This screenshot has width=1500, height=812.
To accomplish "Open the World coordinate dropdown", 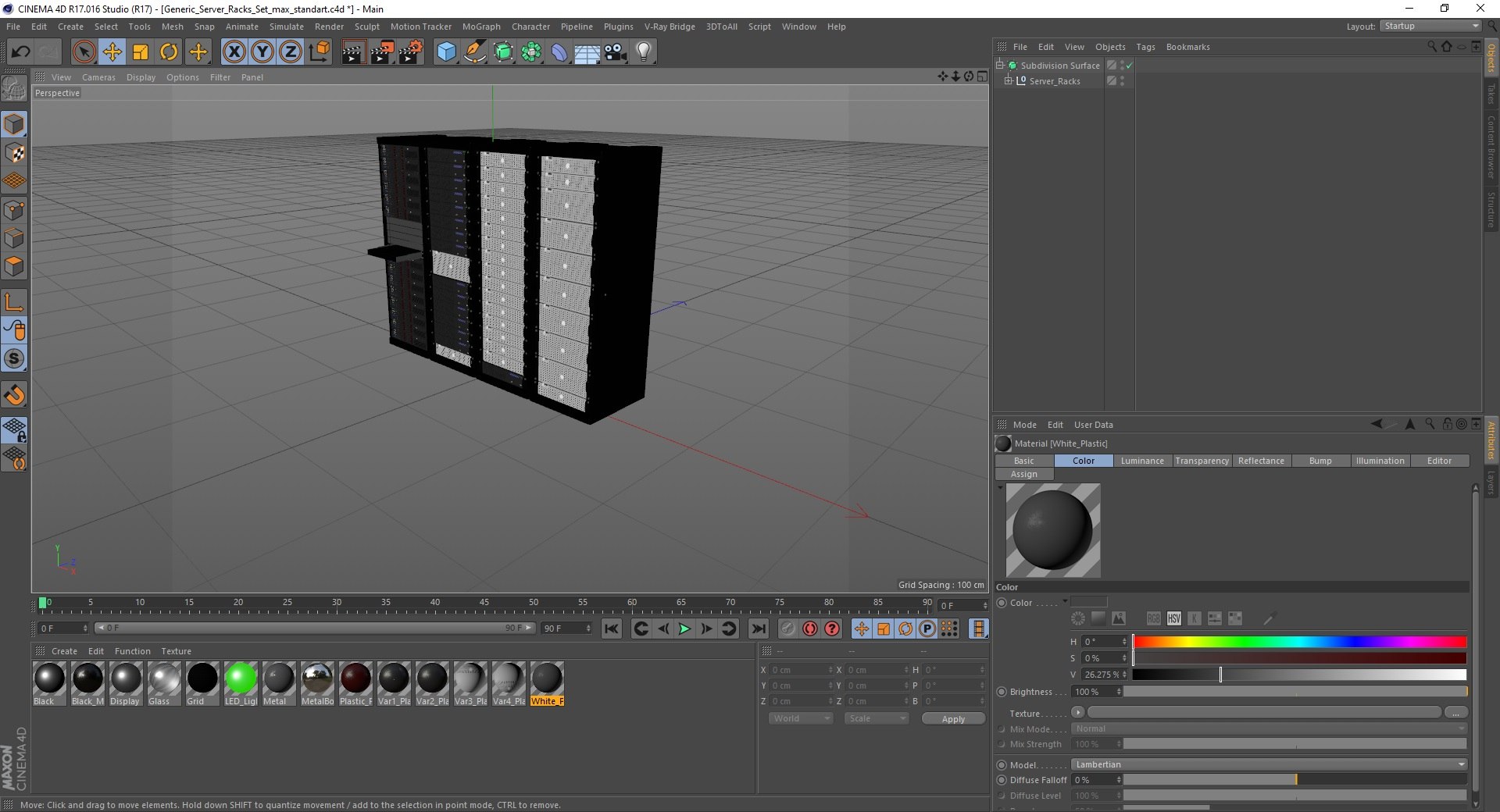I will pyautogui.click(x=801, y=718).
